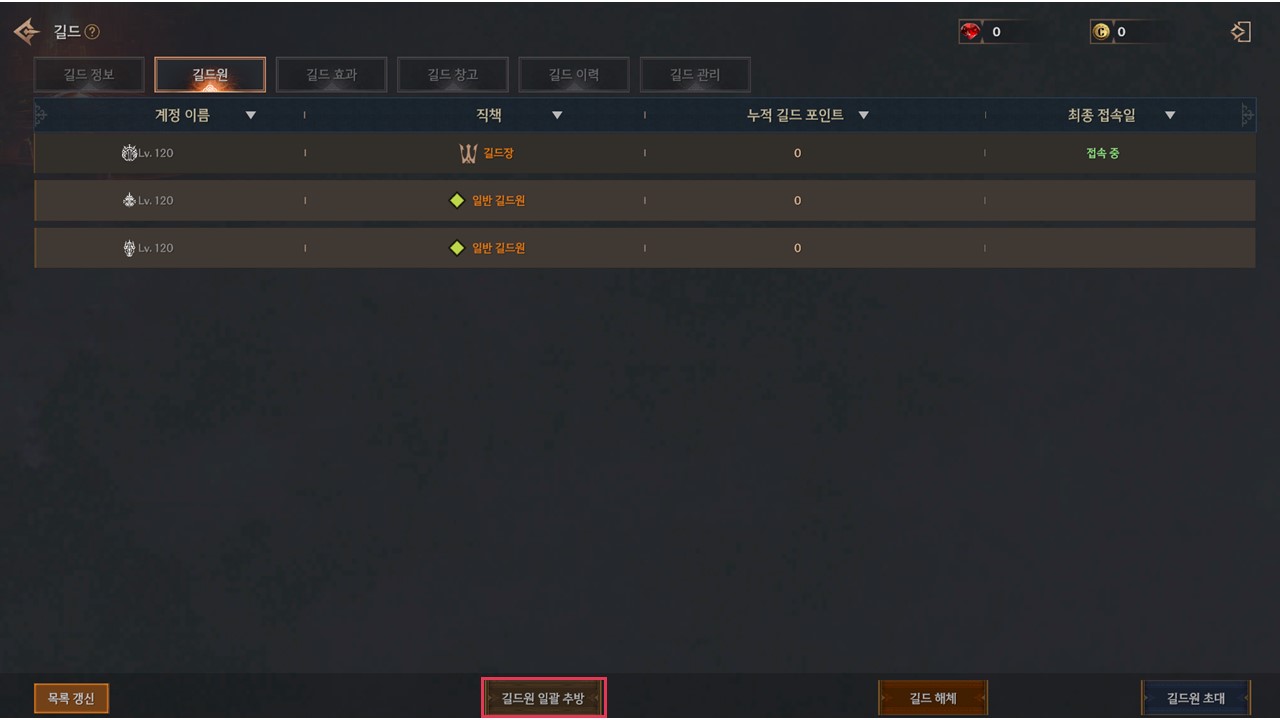The width and height of the screenshot is (1280, 720).
Task: Click the gold coin currency icon
Action: pyautogui.click(x=1101, y=32)
